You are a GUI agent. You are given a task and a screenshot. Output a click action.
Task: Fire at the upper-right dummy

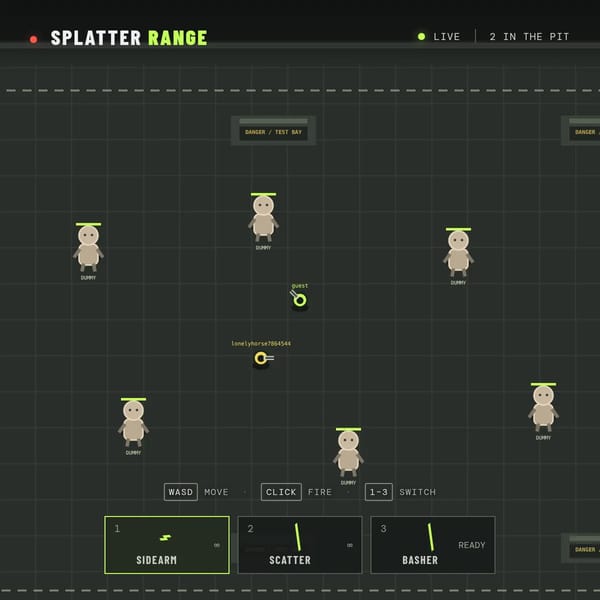pos(458,253)
